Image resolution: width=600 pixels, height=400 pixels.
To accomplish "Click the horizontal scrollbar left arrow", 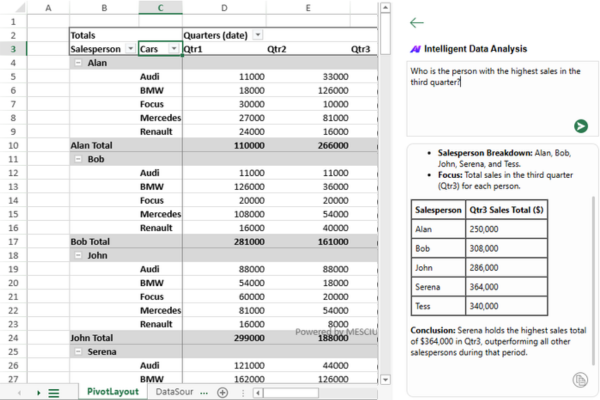I will click(x=258, y=393).
